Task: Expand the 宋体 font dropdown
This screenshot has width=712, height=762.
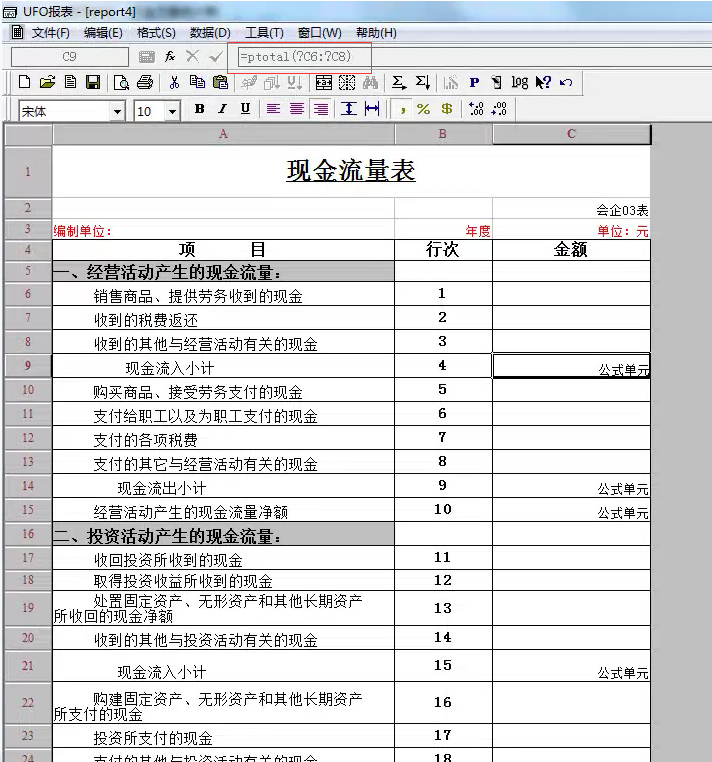Action: [x=117, y=112]
